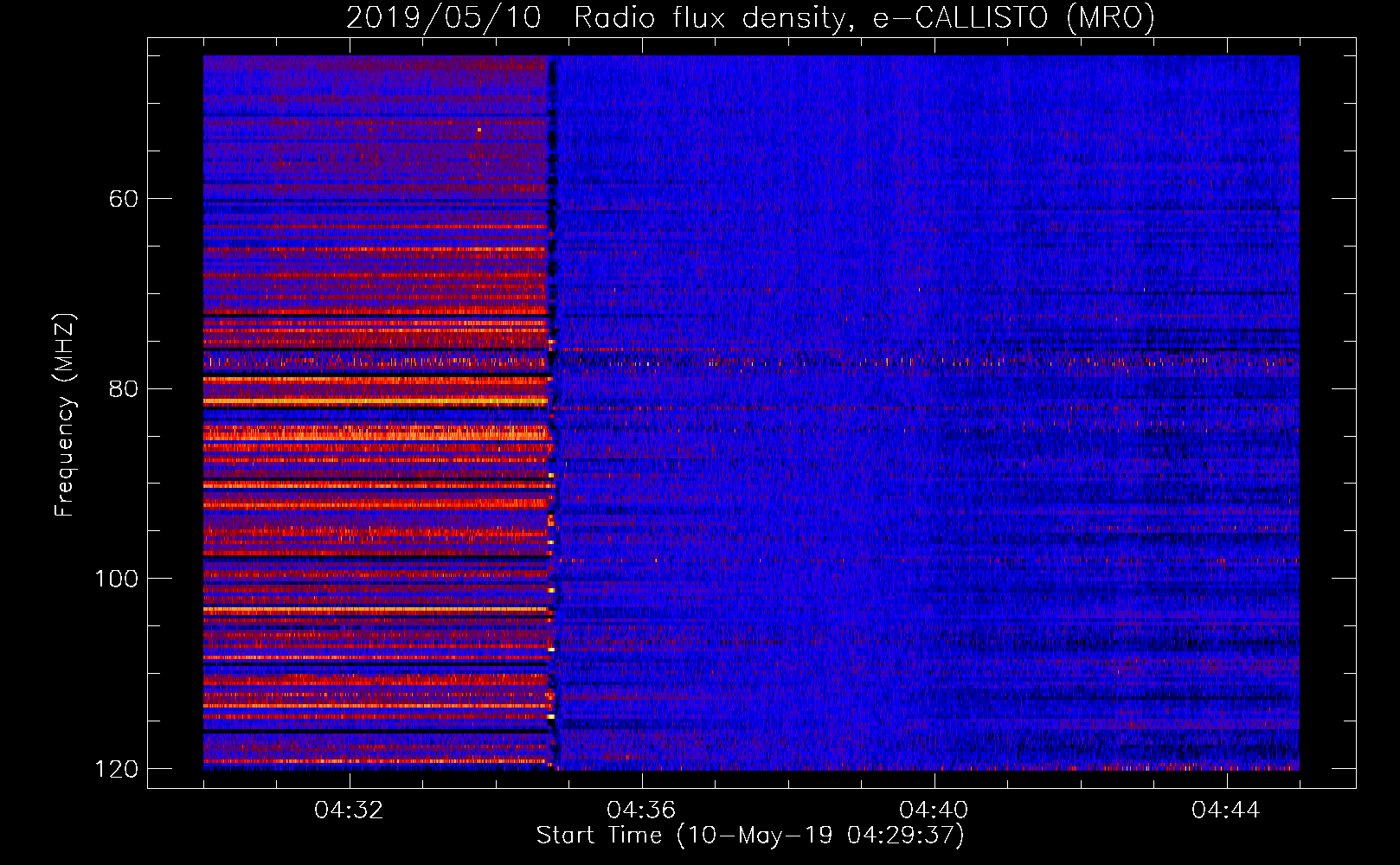
Task: Click the 04:32 time tick label
Action: [x=349, y=811]
